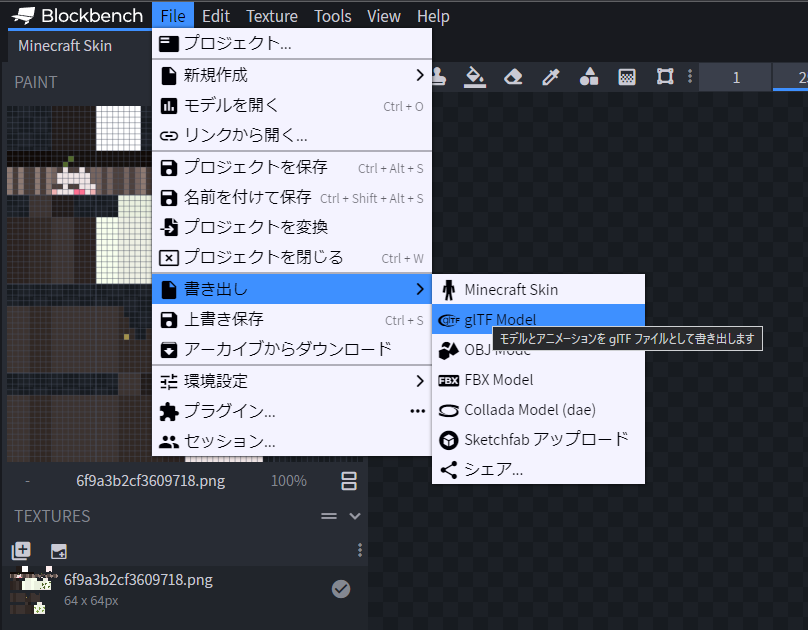The height and width of the screenshot is (630, 808).
Task: Open プラグイン... from File menu
Action: tap(292, 411)
